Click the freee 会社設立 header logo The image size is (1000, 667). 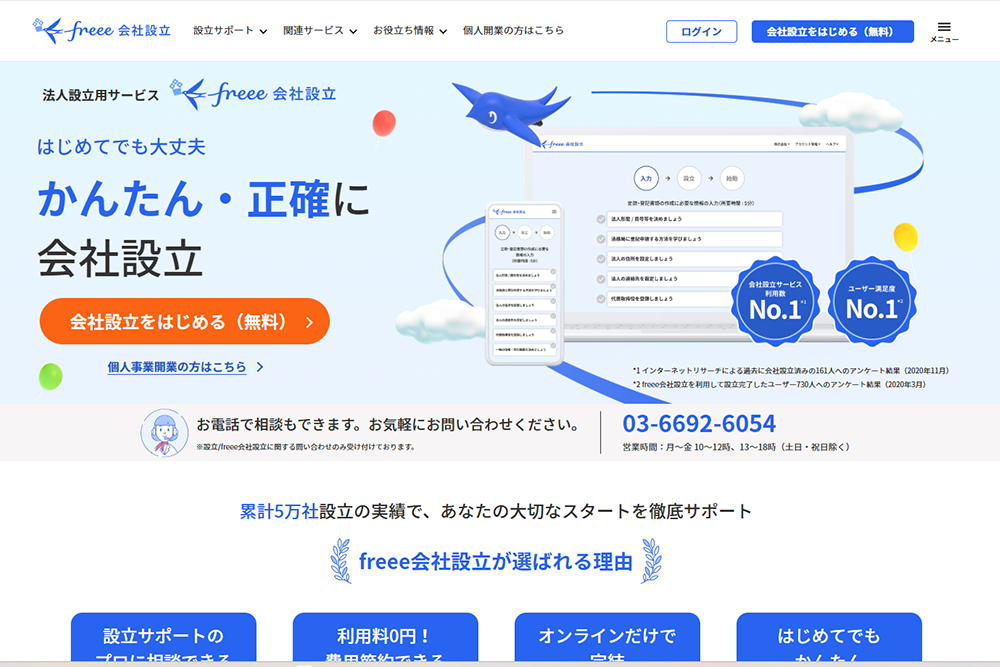[x=102, y=31]
